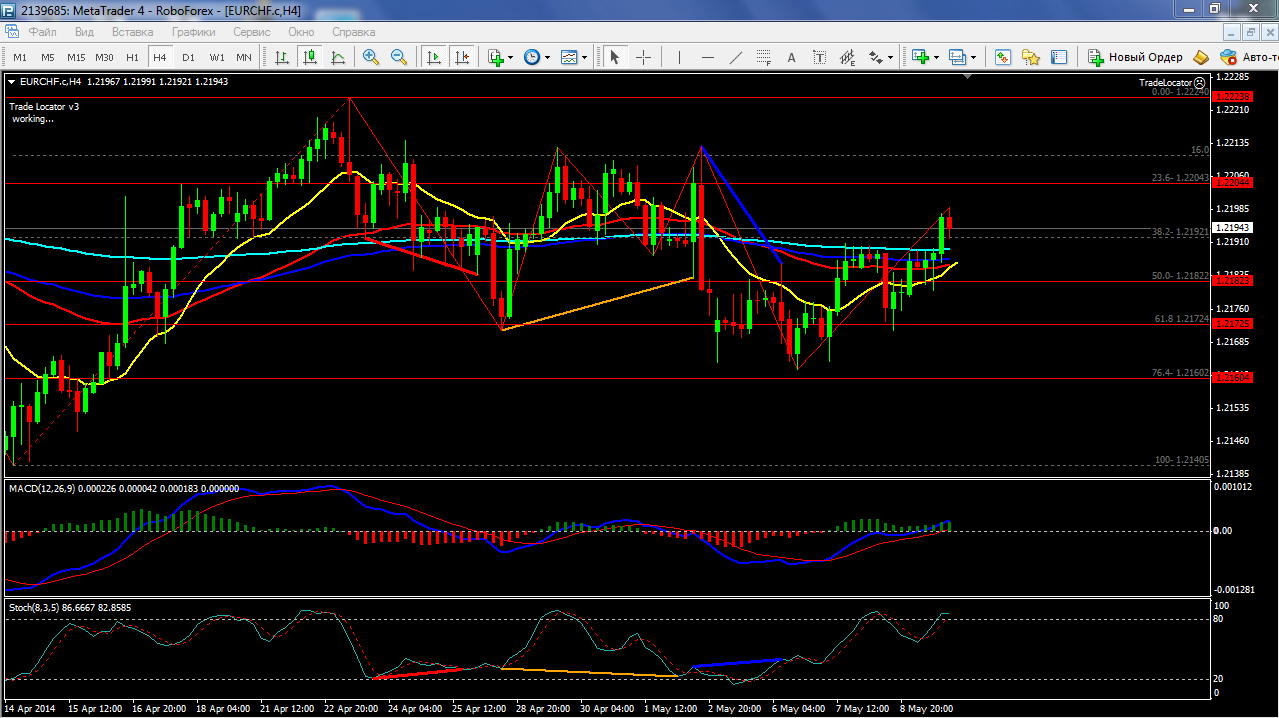The width and height of the screenshot is (1279, 718).
Task: Open the Графики menu
Action: click(x=193, y=31)
